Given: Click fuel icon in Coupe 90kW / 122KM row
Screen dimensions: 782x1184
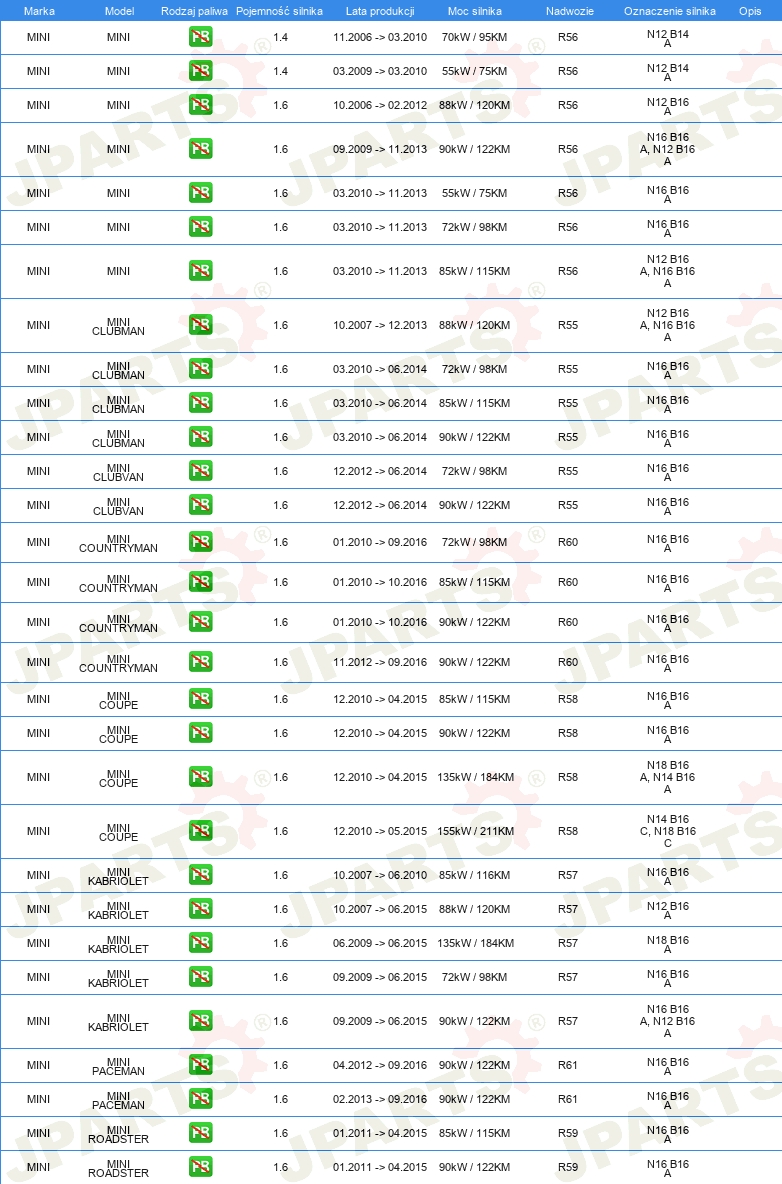Looking at the screenshot, I should click(200, 733).
